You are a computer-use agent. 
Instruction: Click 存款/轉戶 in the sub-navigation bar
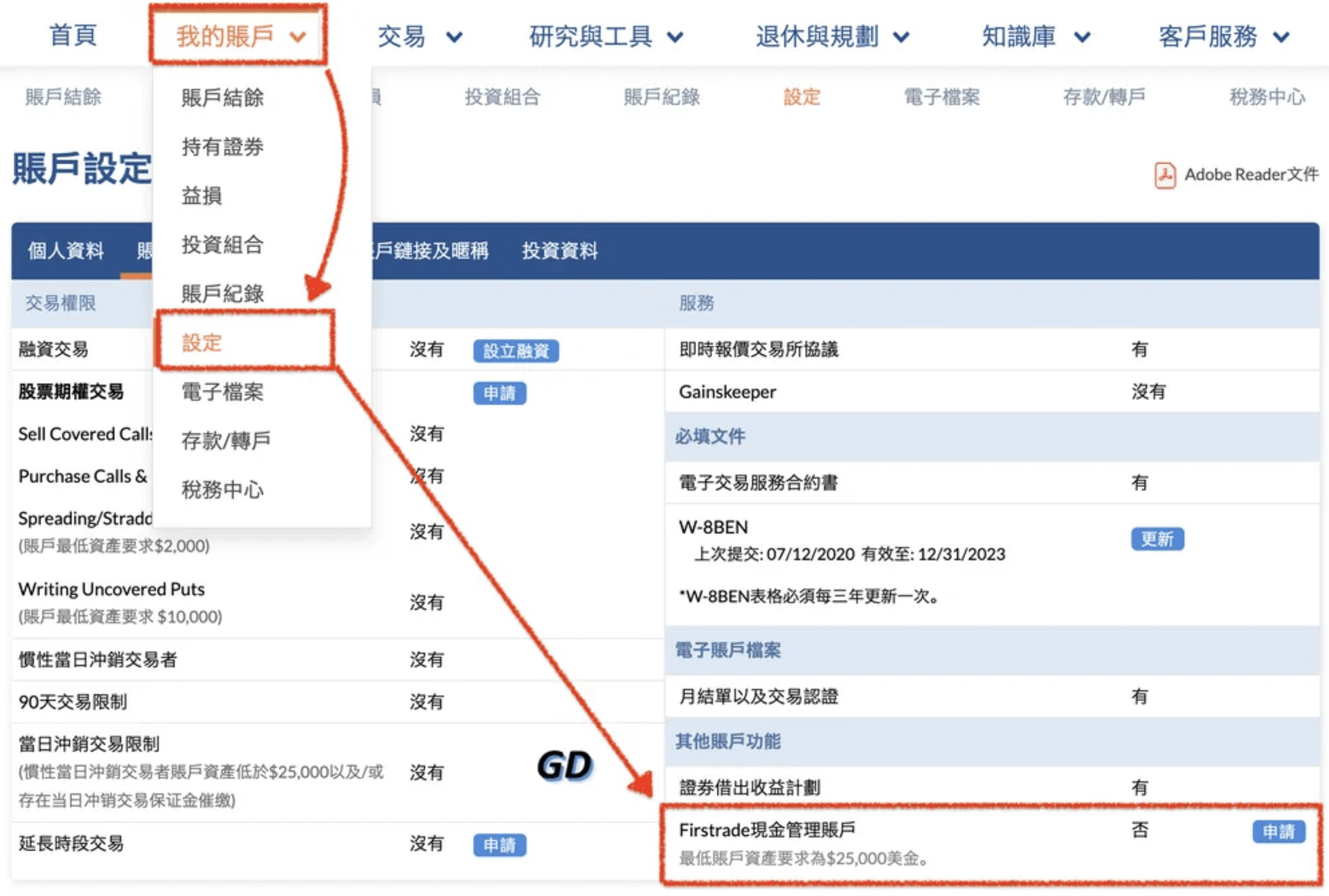pos(1103,97)
